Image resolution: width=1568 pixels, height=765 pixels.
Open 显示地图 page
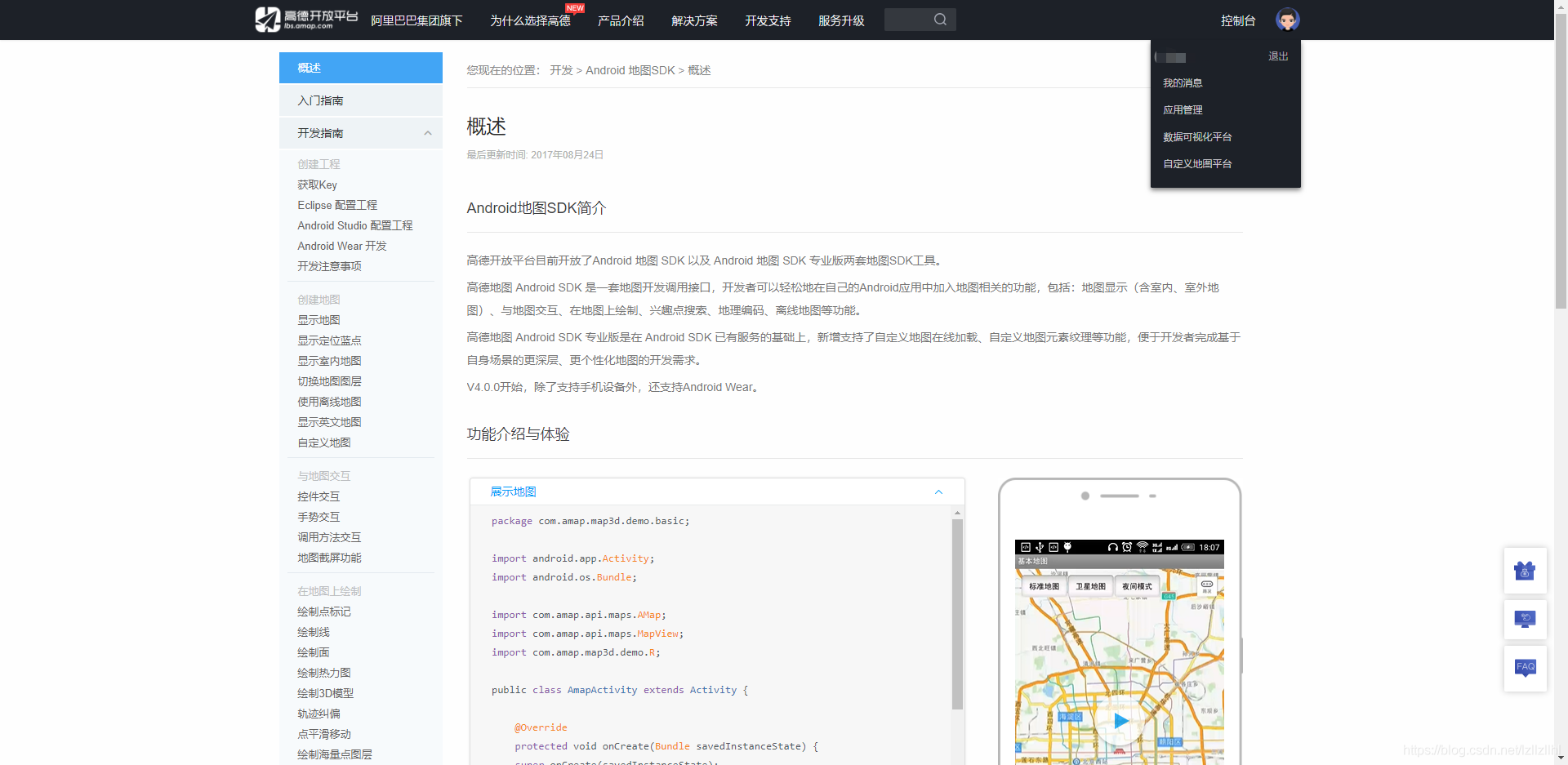click(318, 320)
